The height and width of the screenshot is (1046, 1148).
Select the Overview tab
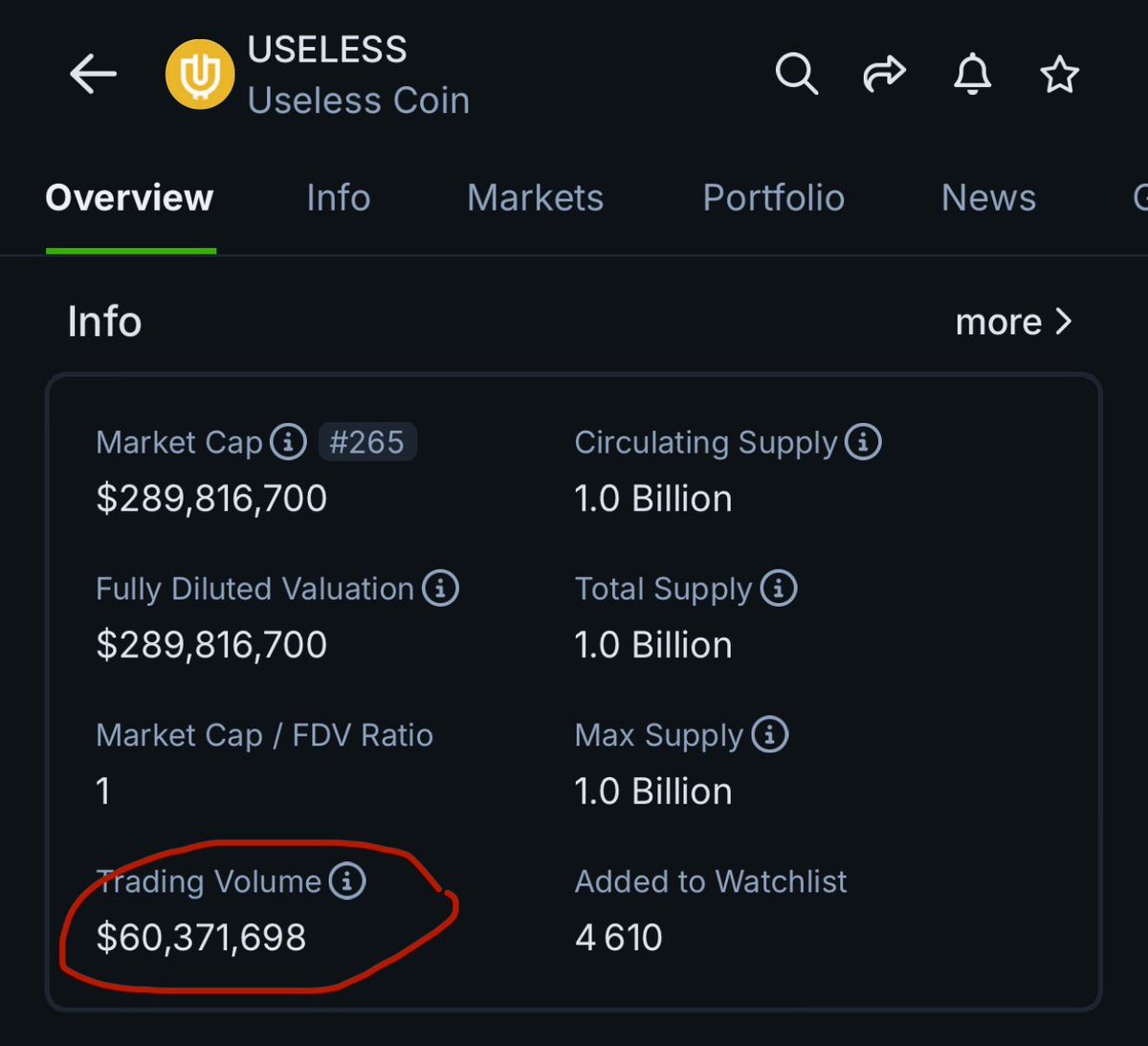point(129,198)
